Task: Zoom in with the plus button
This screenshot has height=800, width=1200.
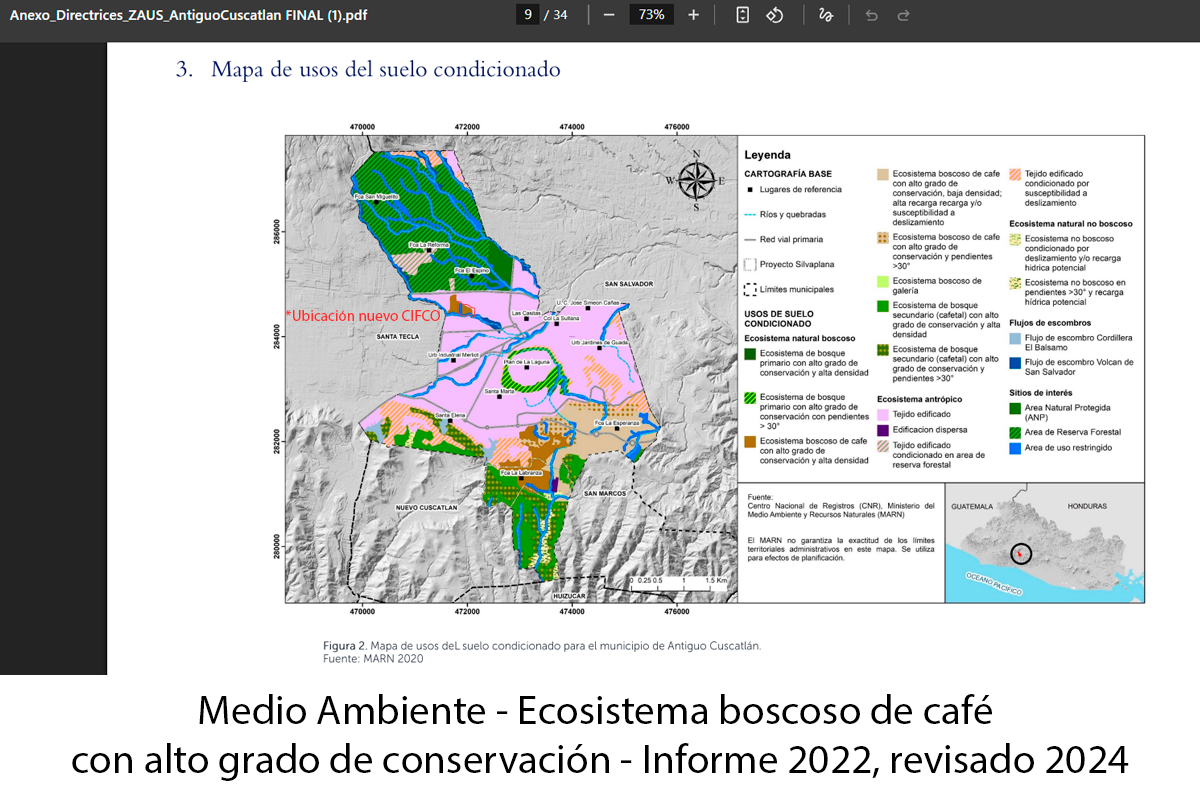Action: click(x=694, y=15)
